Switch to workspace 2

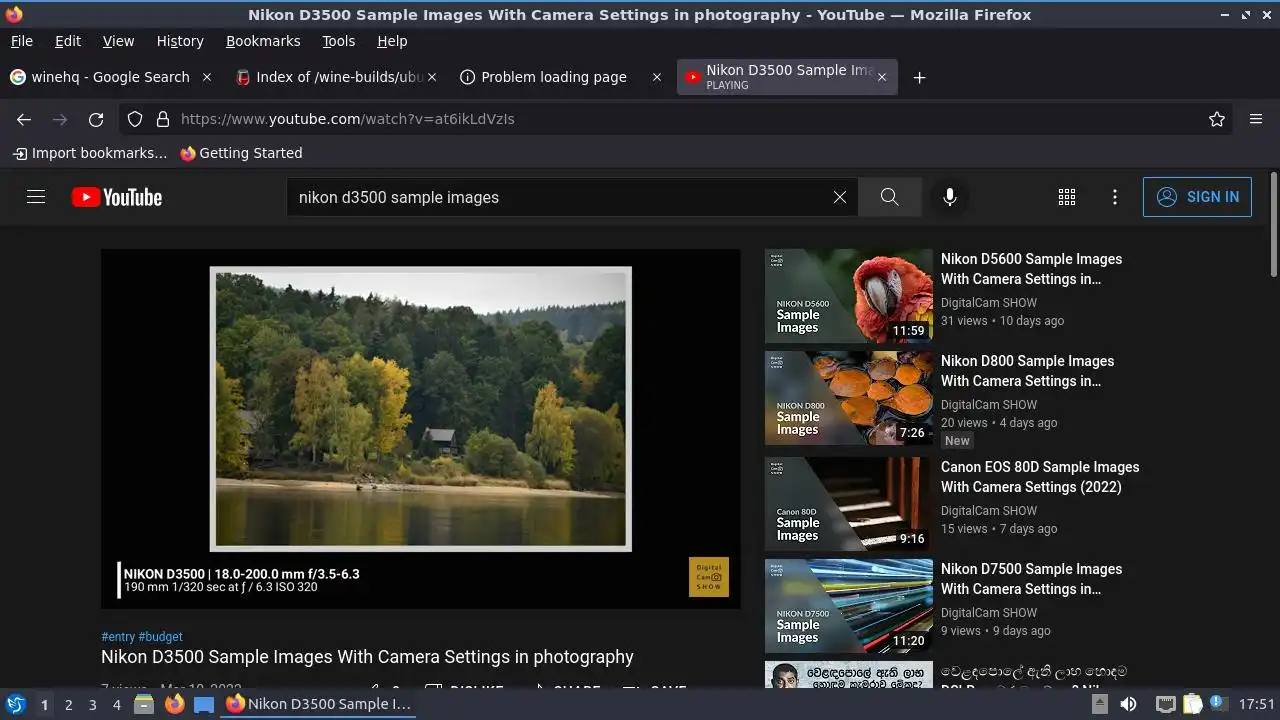pyautogui.click(x=68, y=704)
